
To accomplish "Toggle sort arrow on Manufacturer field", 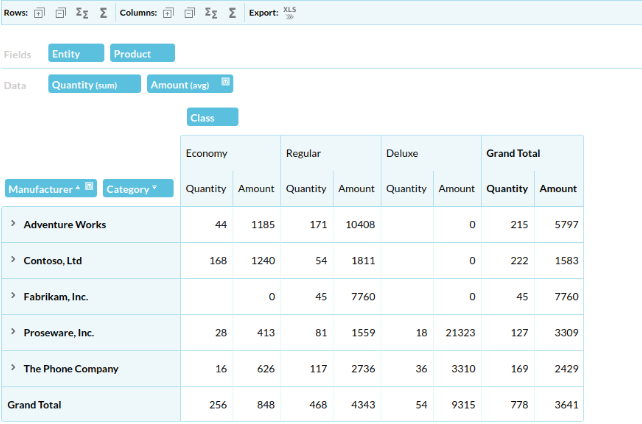I will 78,187.
